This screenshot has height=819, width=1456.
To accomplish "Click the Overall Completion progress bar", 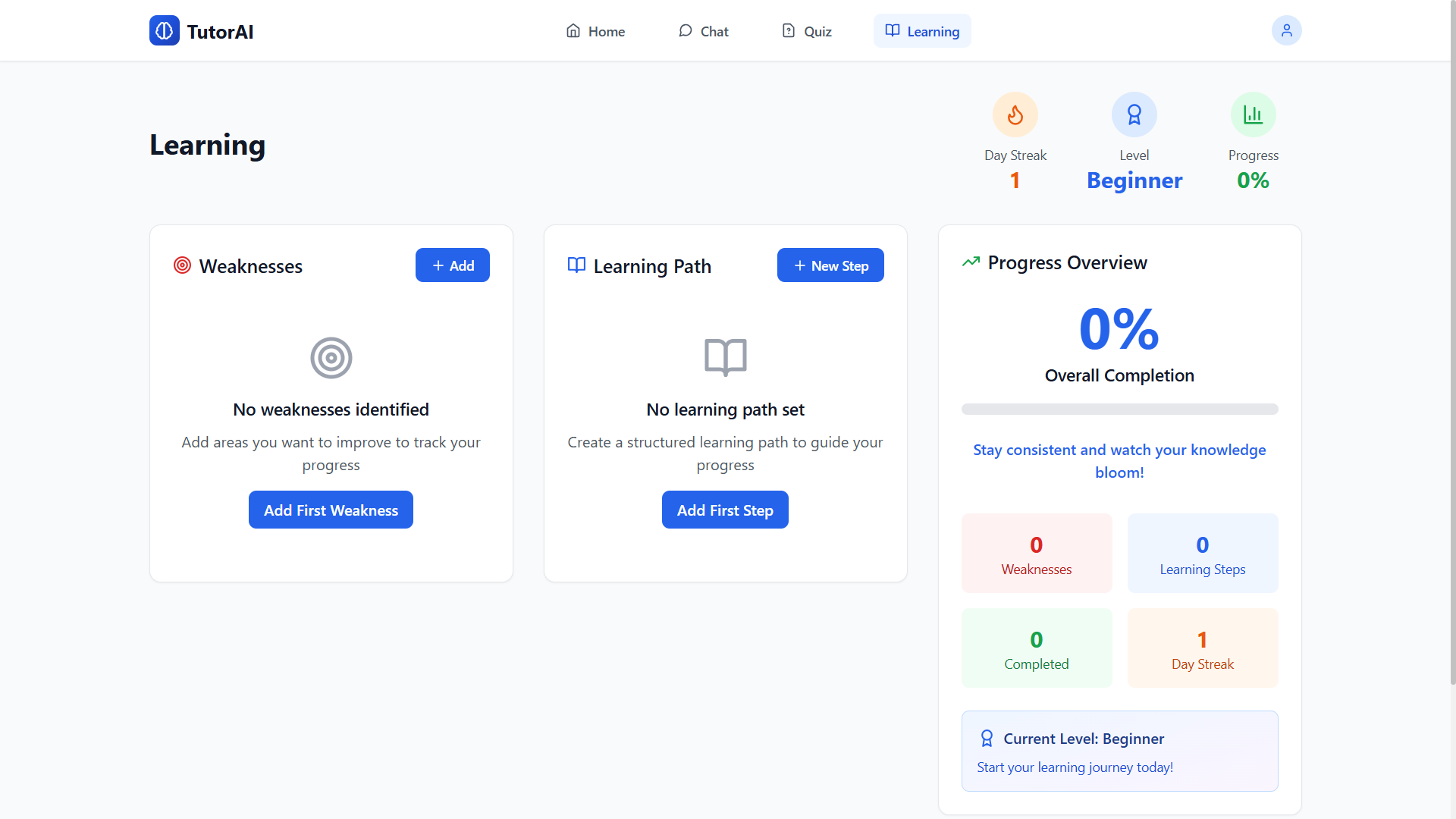I will (x=1119, y=409).
